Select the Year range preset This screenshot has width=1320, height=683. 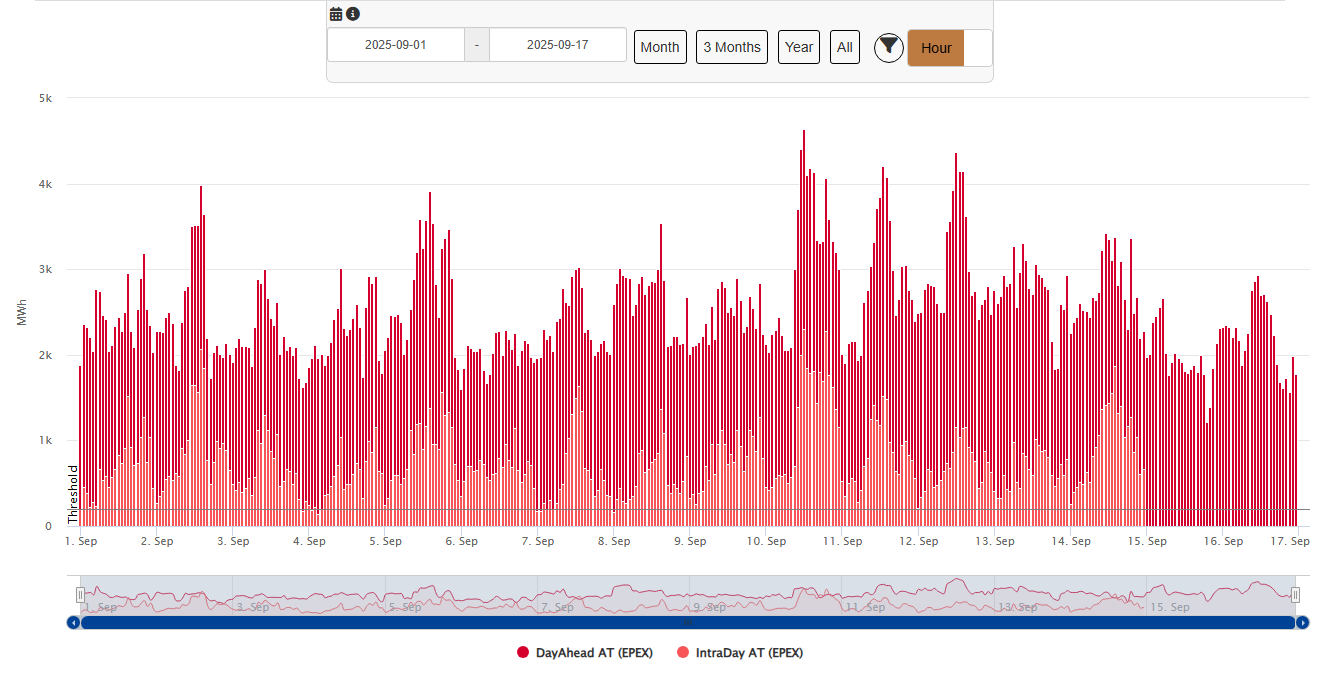click(x=798, y=47)
